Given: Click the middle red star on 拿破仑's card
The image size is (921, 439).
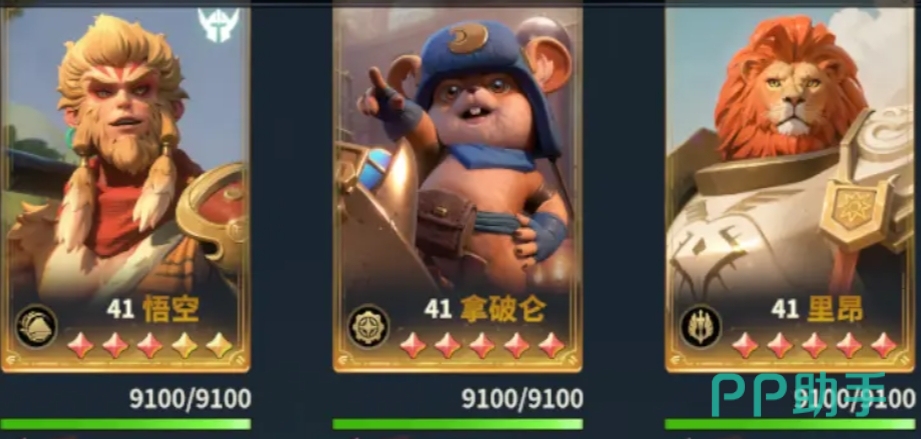Looking at the screenshot, I should [x=482, y=345].
